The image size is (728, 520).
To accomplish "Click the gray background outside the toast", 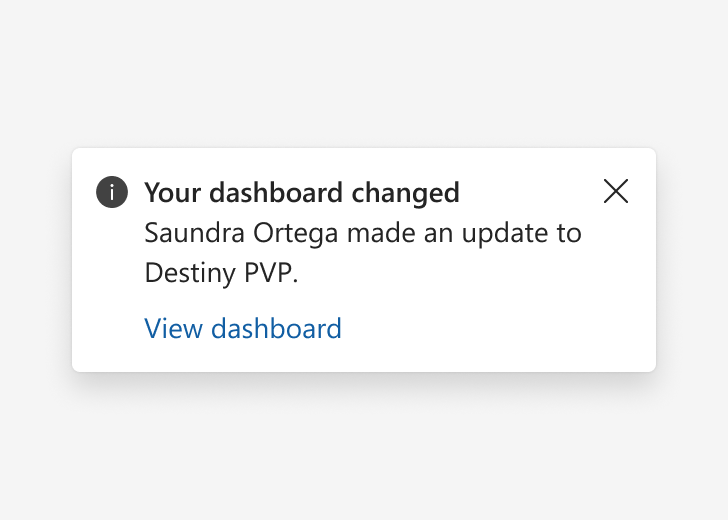I will click(364, 70).
